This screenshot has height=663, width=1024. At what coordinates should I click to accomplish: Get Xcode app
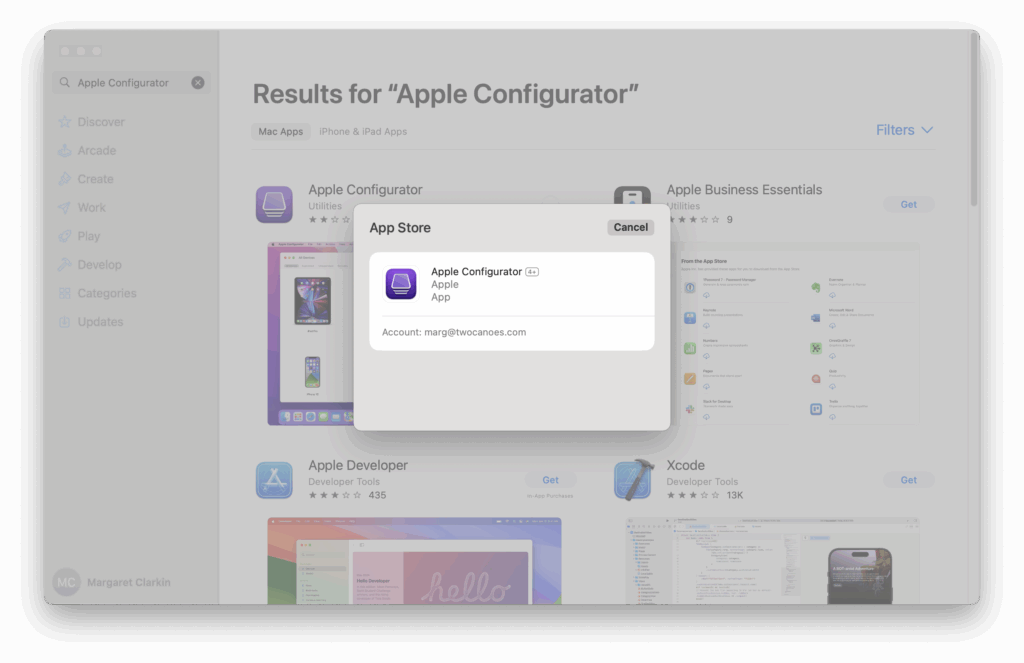point(908,480)
